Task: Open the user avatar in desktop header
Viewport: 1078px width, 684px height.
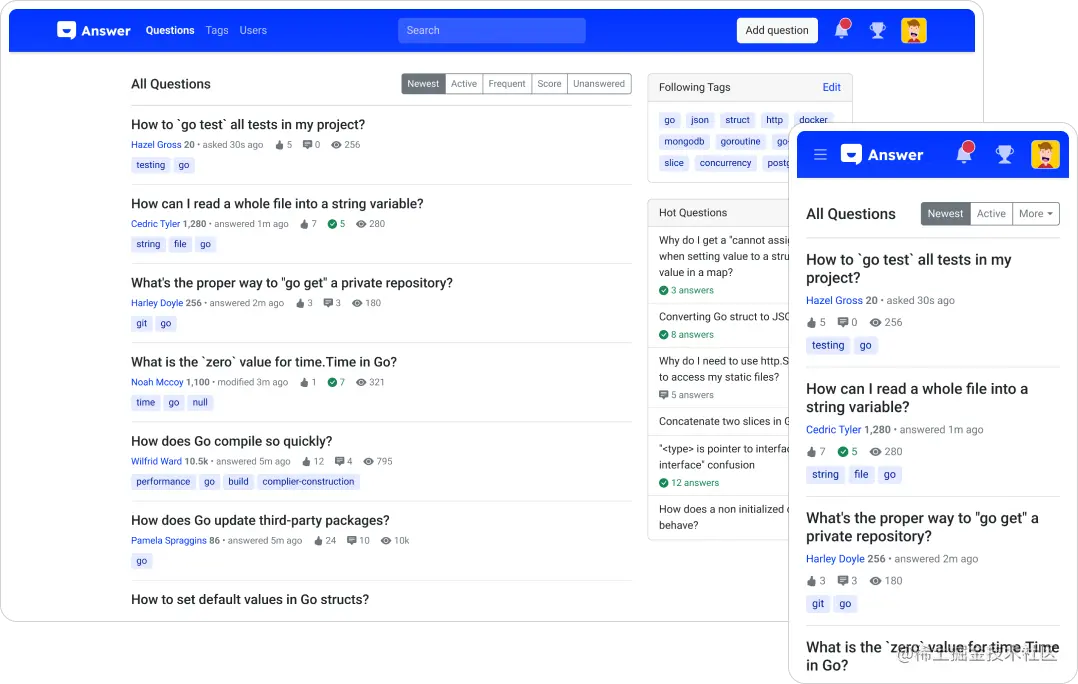Action: 914,30
